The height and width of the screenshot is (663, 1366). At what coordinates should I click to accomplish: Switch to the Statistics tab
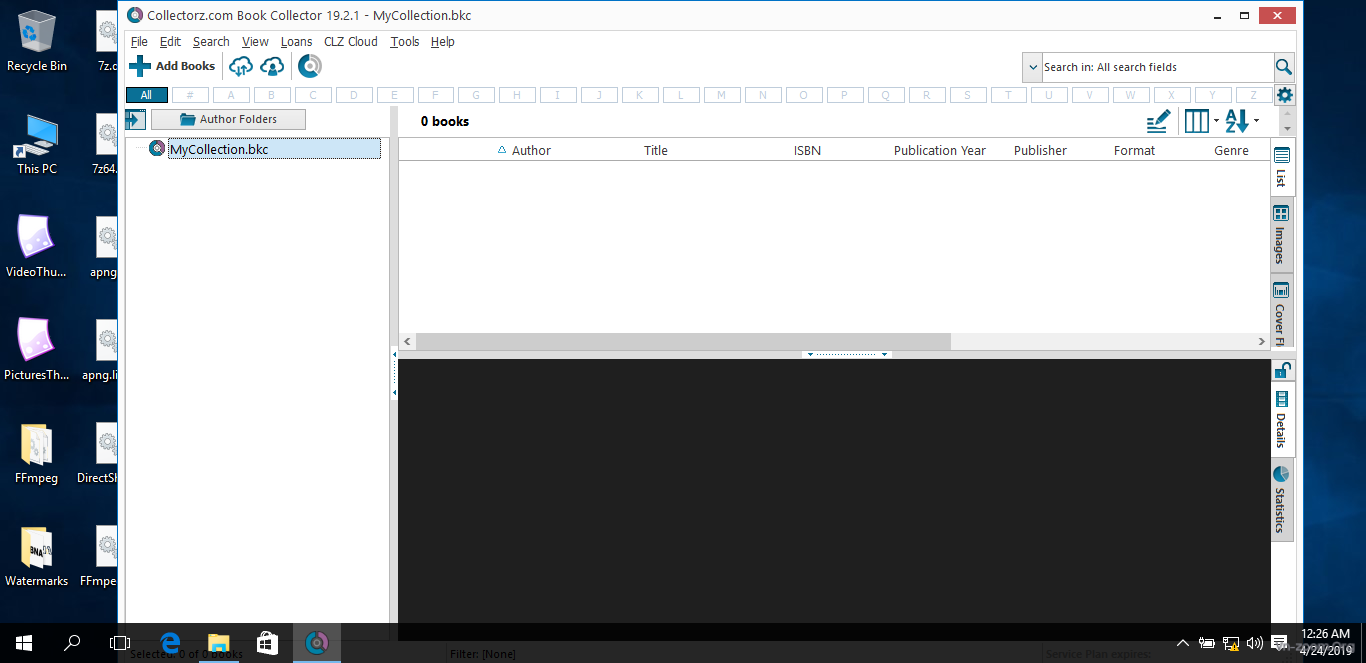coord(1281,499)
